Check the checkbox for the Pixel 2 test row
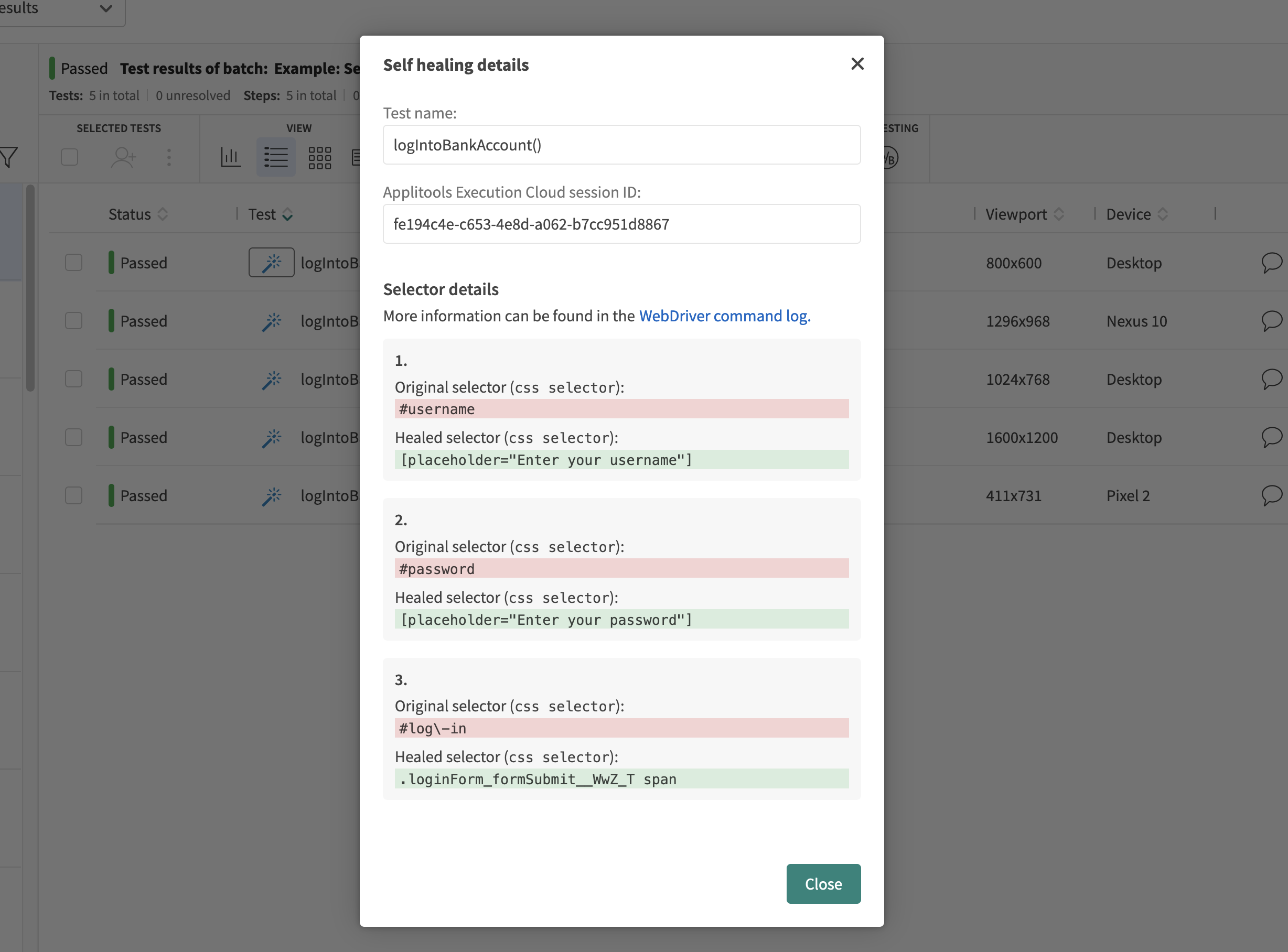The width and height of the screenshot is (1288, 952). click(x=74, y=495)
